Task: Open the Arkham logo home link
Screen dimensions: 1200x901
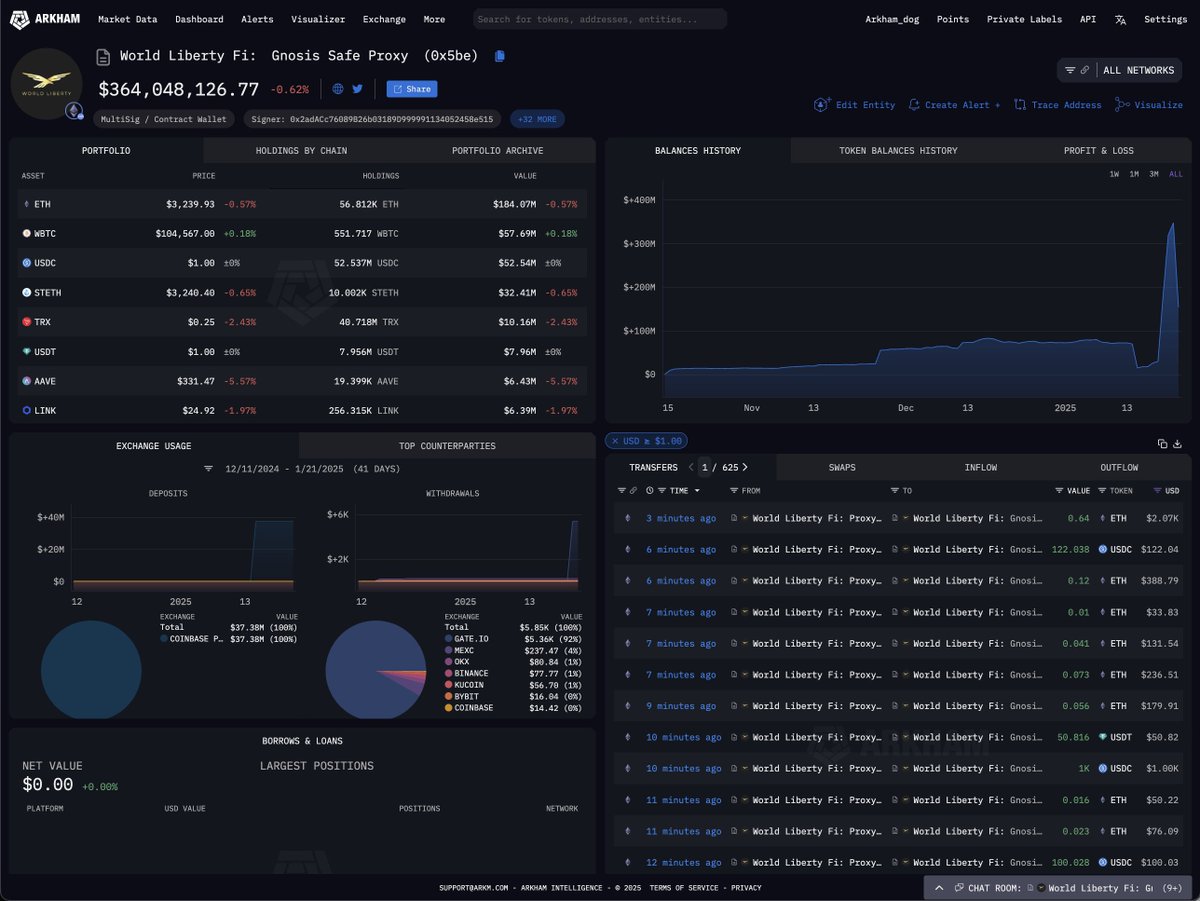Action: [45, 19]
